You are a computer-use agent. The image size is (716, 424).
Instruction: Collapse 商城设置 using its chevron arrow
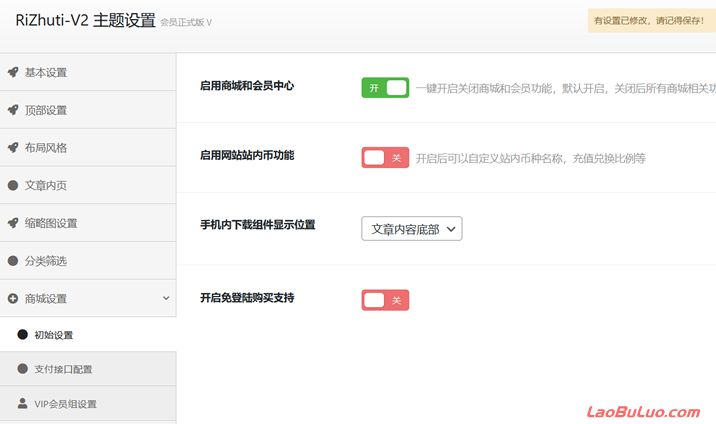(166, 298)
